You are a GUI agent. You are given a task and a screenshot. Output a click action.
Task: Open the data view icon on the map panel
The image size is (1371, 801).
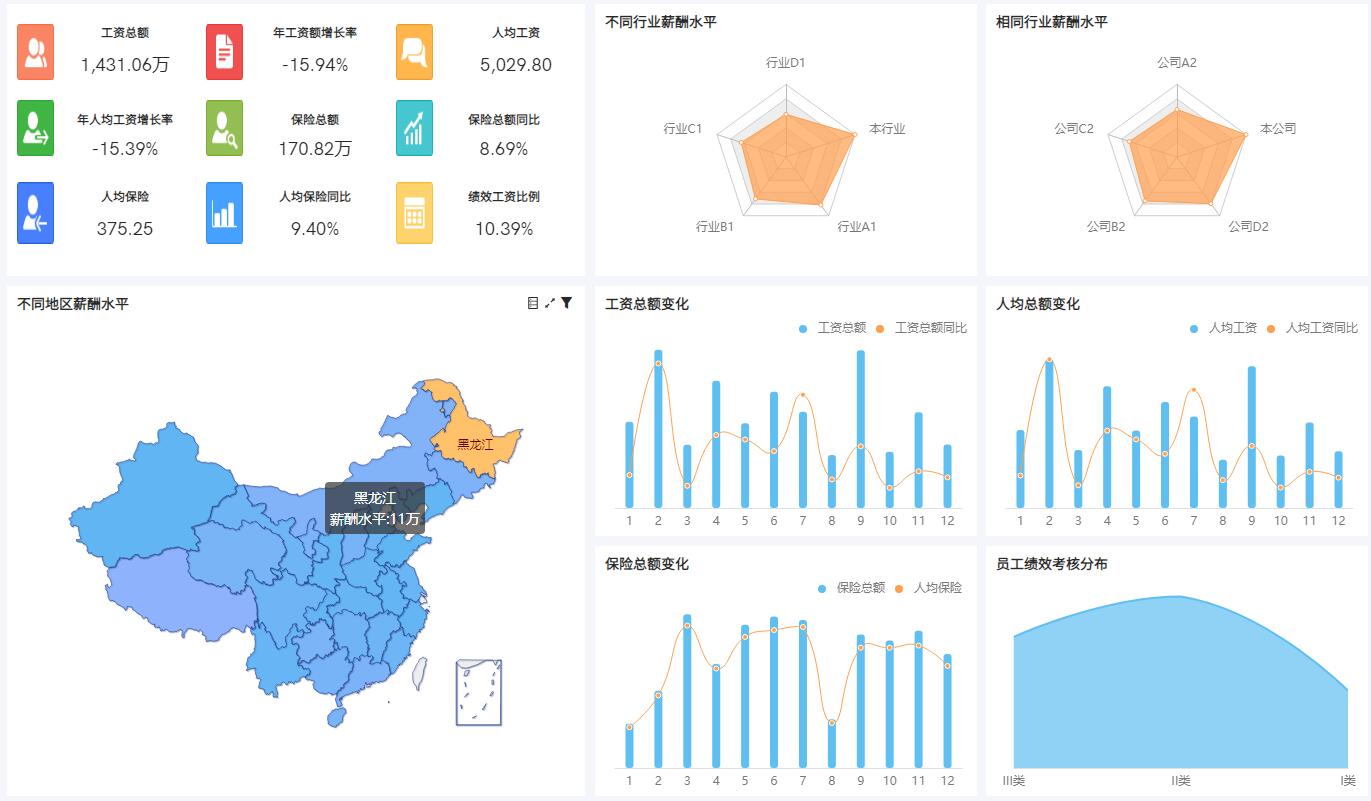[534, 303]
